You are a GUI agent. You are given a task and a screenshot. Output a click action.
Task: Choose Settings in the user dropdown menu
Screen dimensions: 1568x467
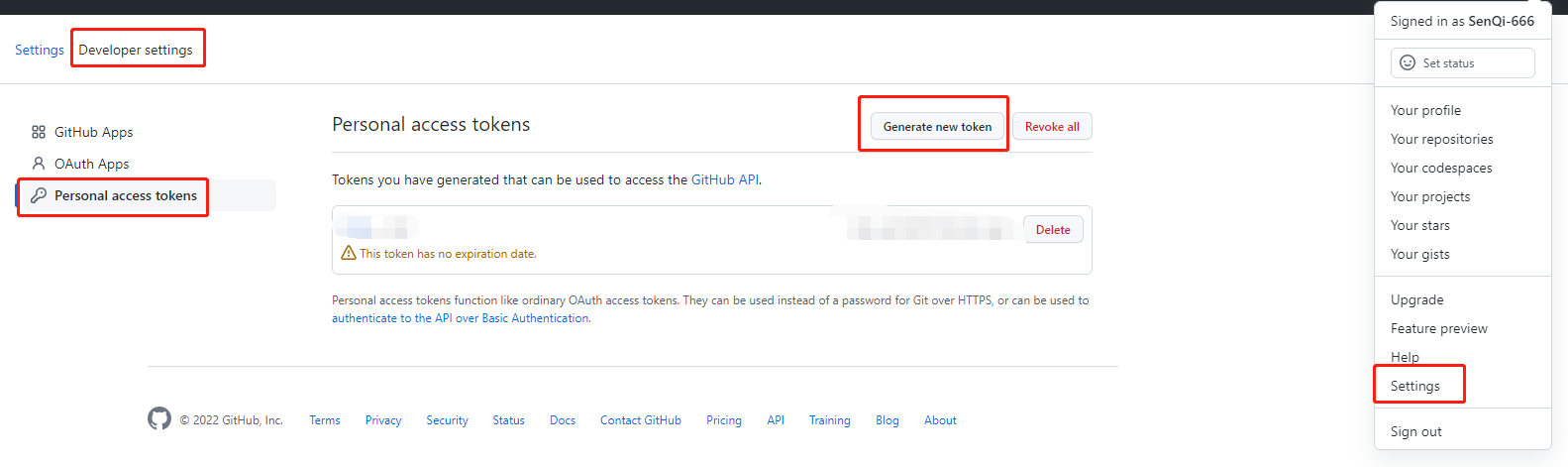pyautogui.click(x=1414, y=386)
